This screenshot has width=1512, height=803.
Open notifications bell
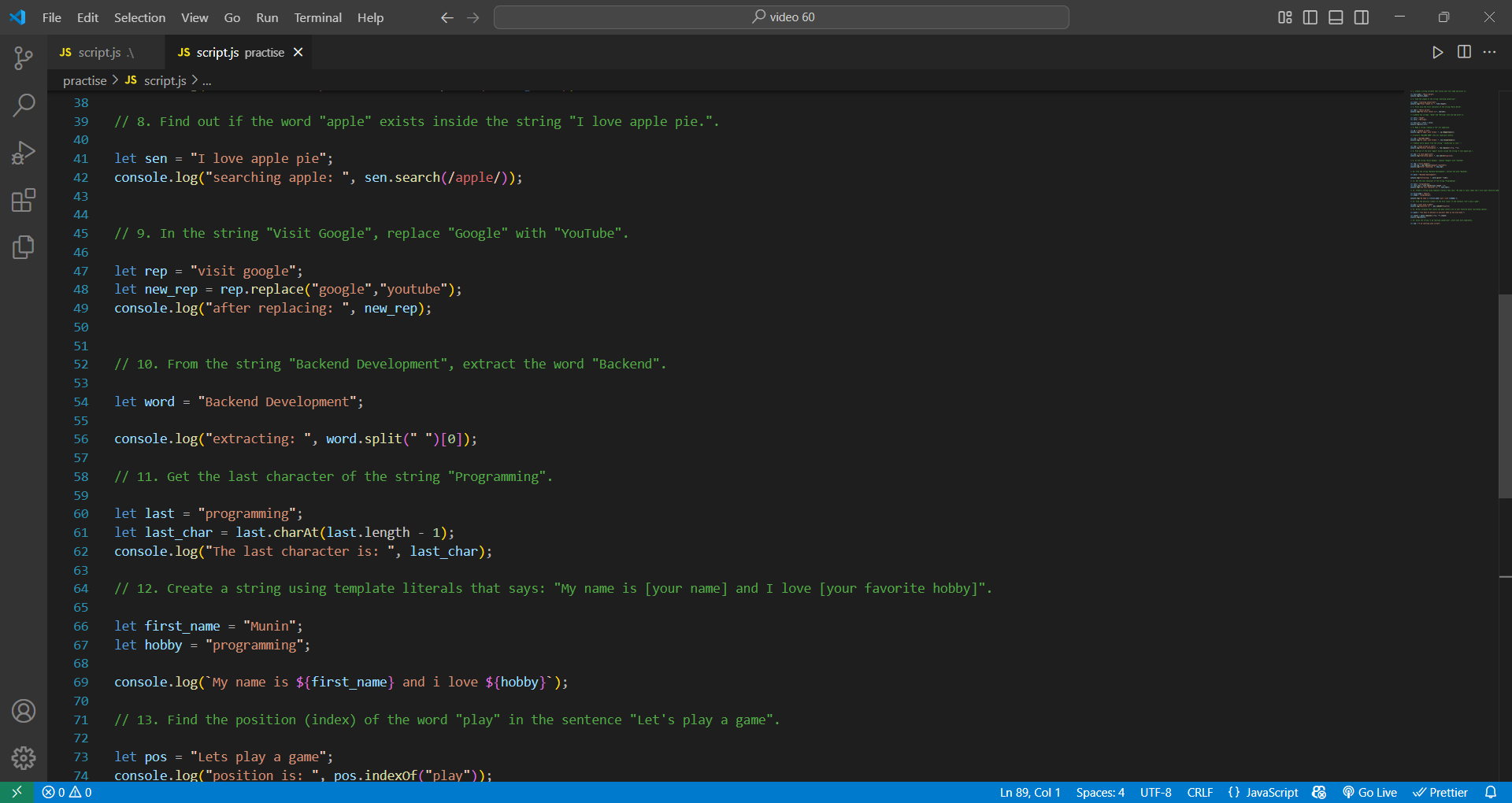1491,793
